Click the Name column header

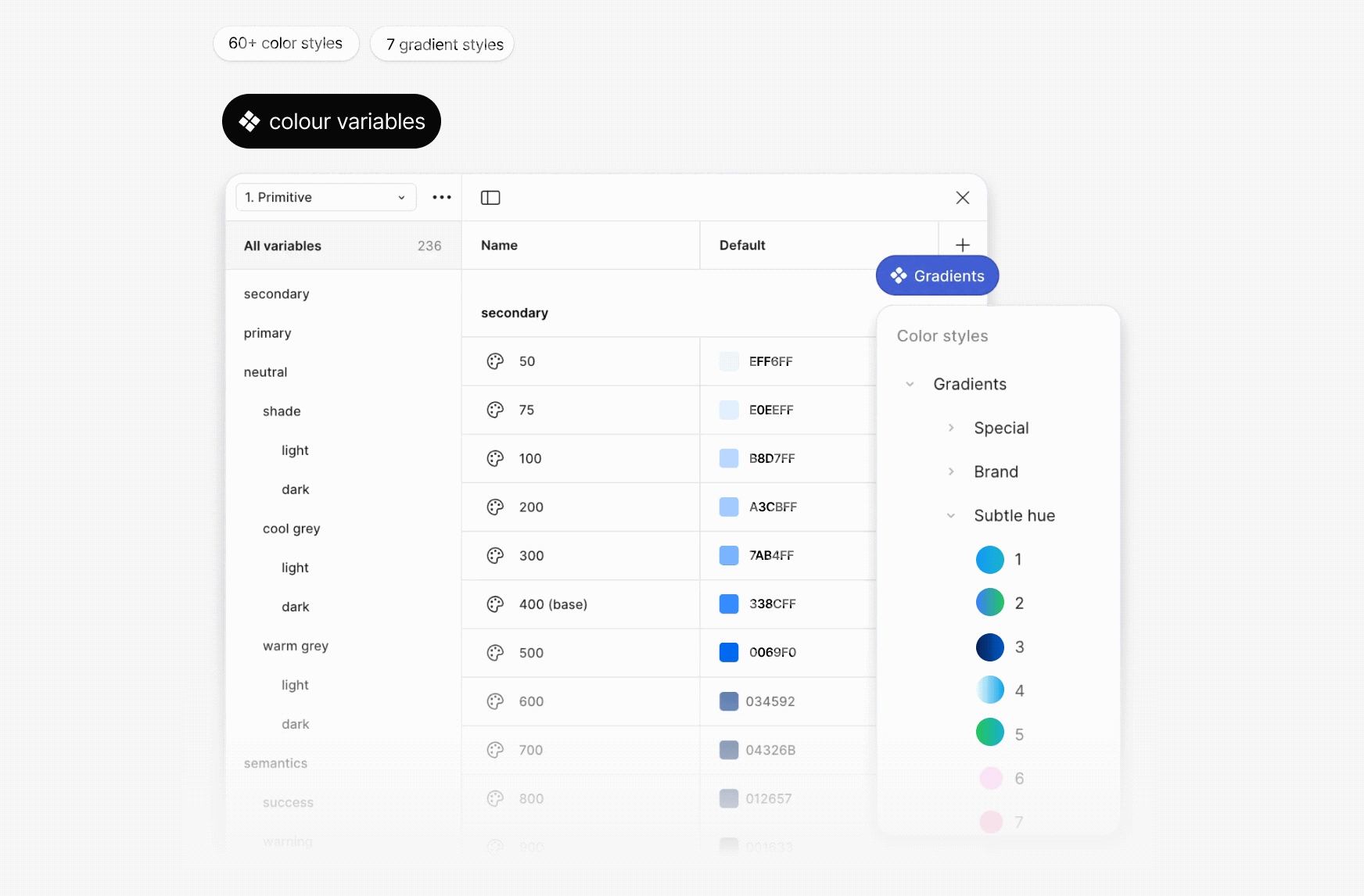tap(499, 246)
